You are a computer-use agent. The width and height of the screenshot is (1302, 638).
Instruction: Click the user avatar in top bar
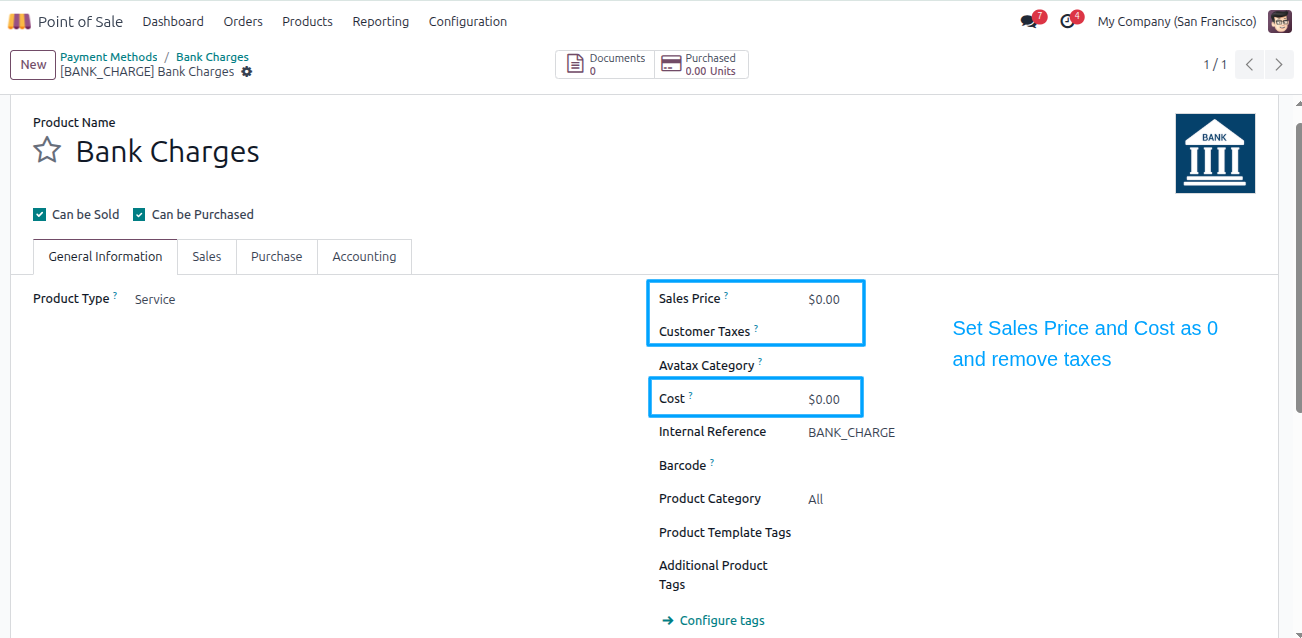click(1280, 21)
